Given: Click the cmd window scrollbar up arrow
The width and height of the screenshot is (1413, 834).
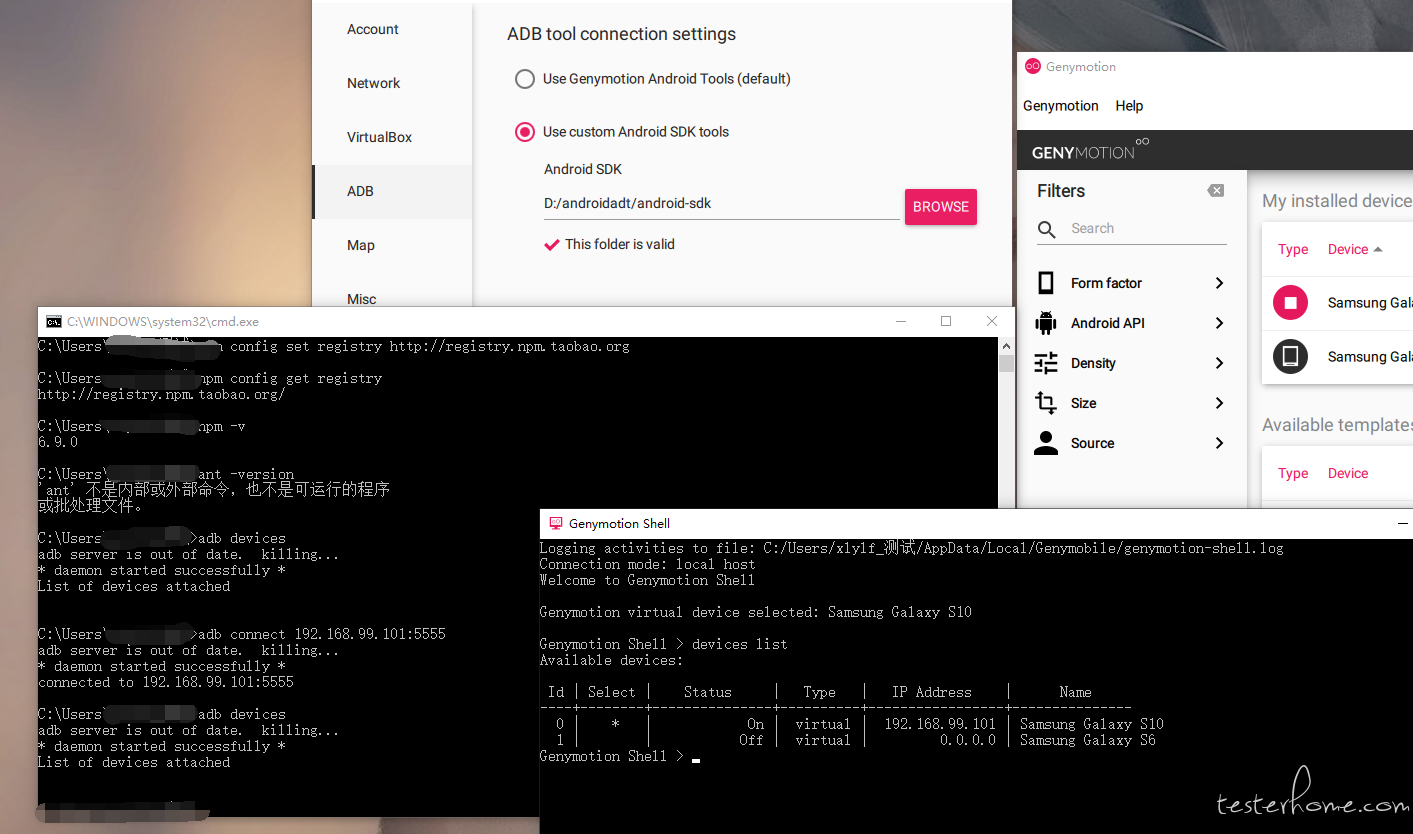Looking at the screenshot, I should (1007, 346).
